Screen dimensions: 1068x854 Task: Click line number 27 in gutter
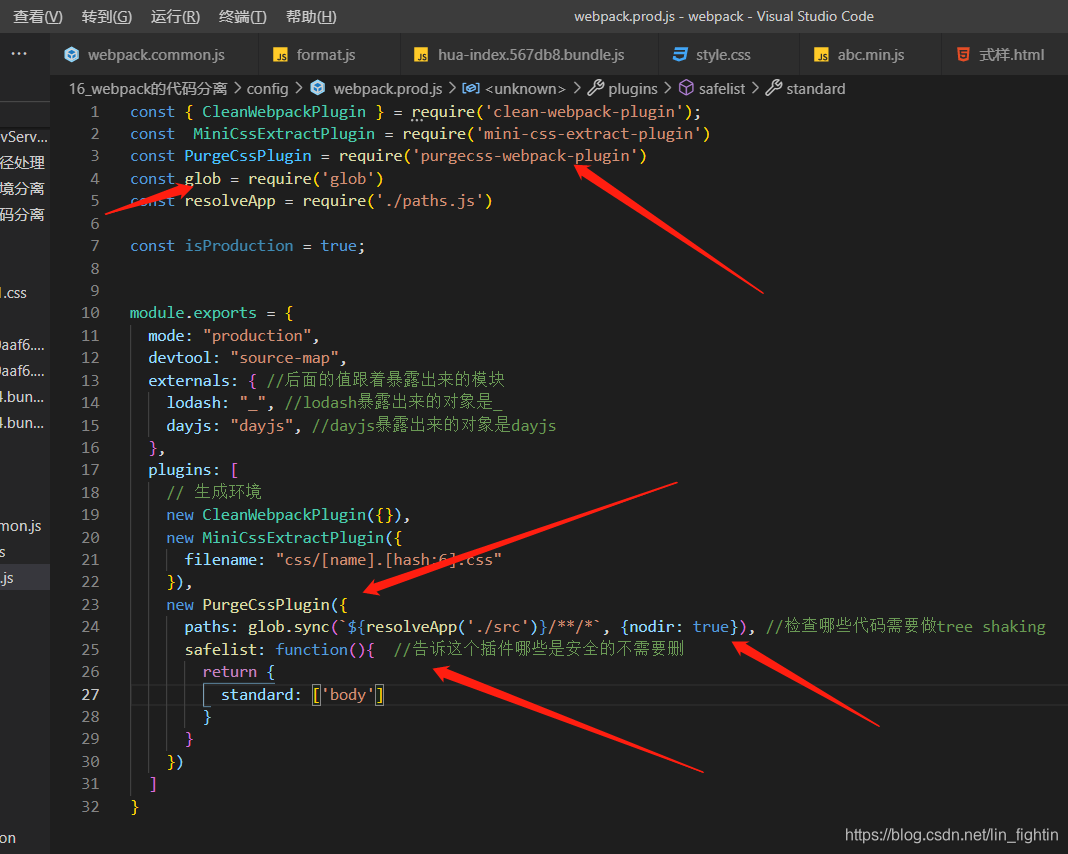click(x=91, y=695)
